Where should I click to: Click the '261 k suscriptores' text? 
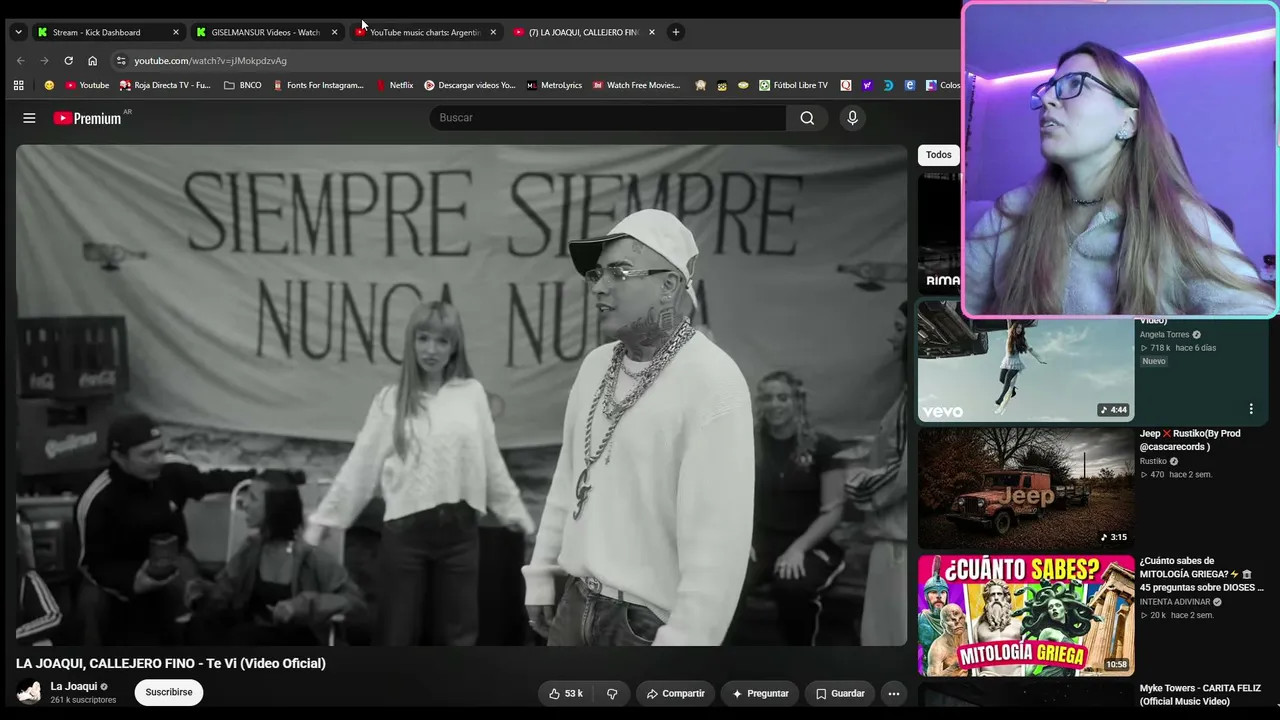pos(83,700)
